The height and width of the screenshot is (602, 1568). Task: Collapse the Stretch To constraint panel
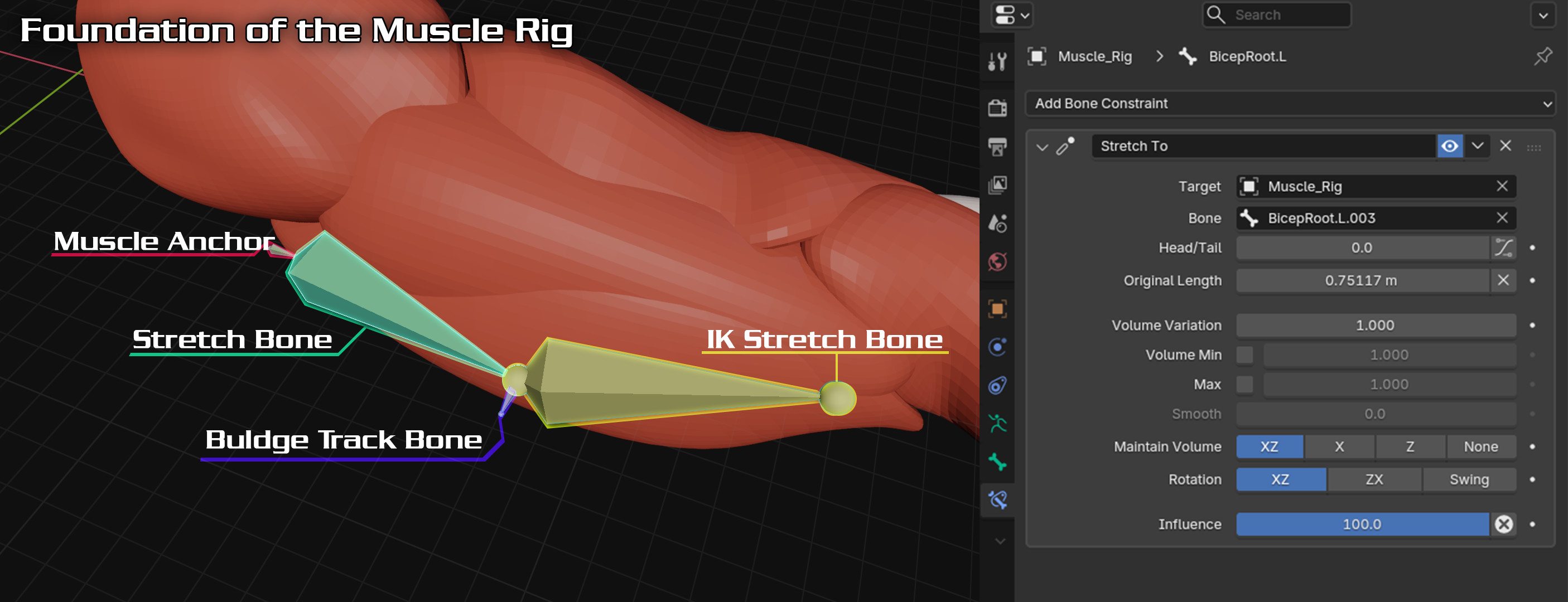[x=1041, y=146]
